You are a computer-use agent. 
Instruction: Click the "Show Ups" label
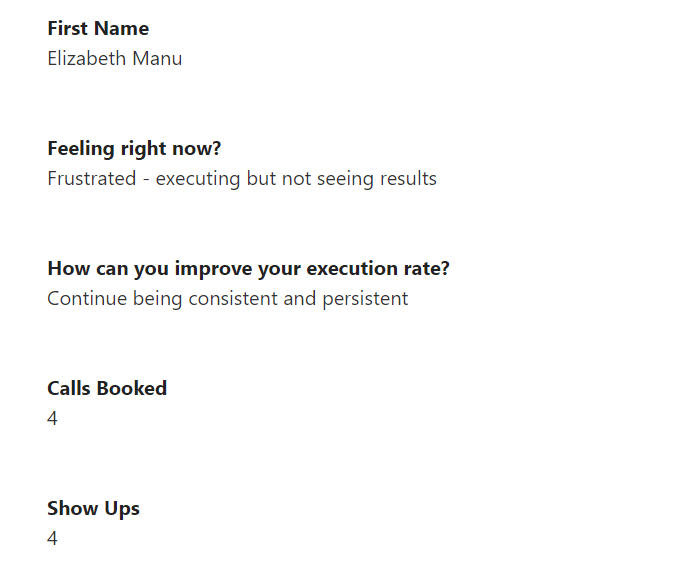(93, 509)
